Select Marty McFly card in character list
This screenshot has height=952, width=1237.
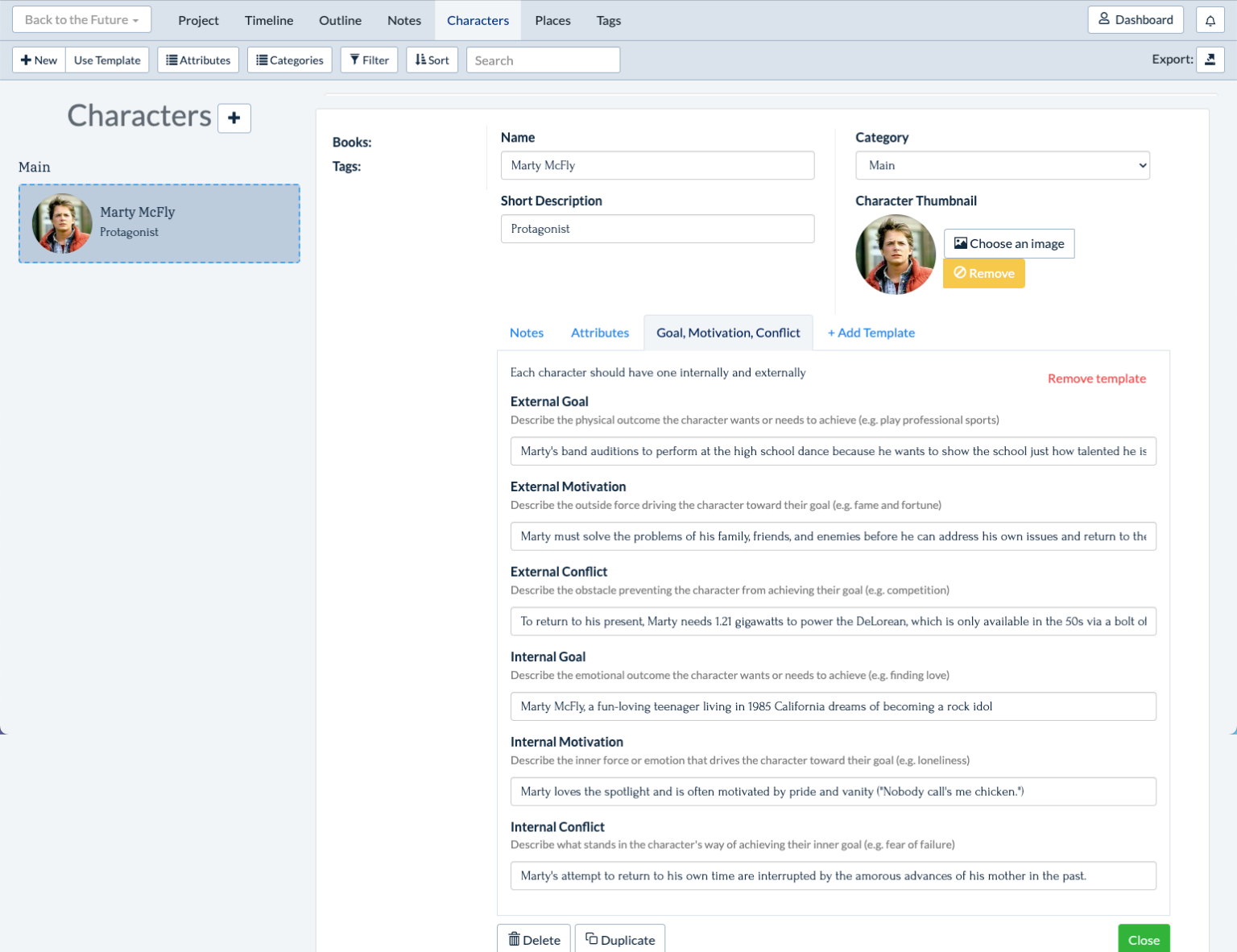click(159, 223)
